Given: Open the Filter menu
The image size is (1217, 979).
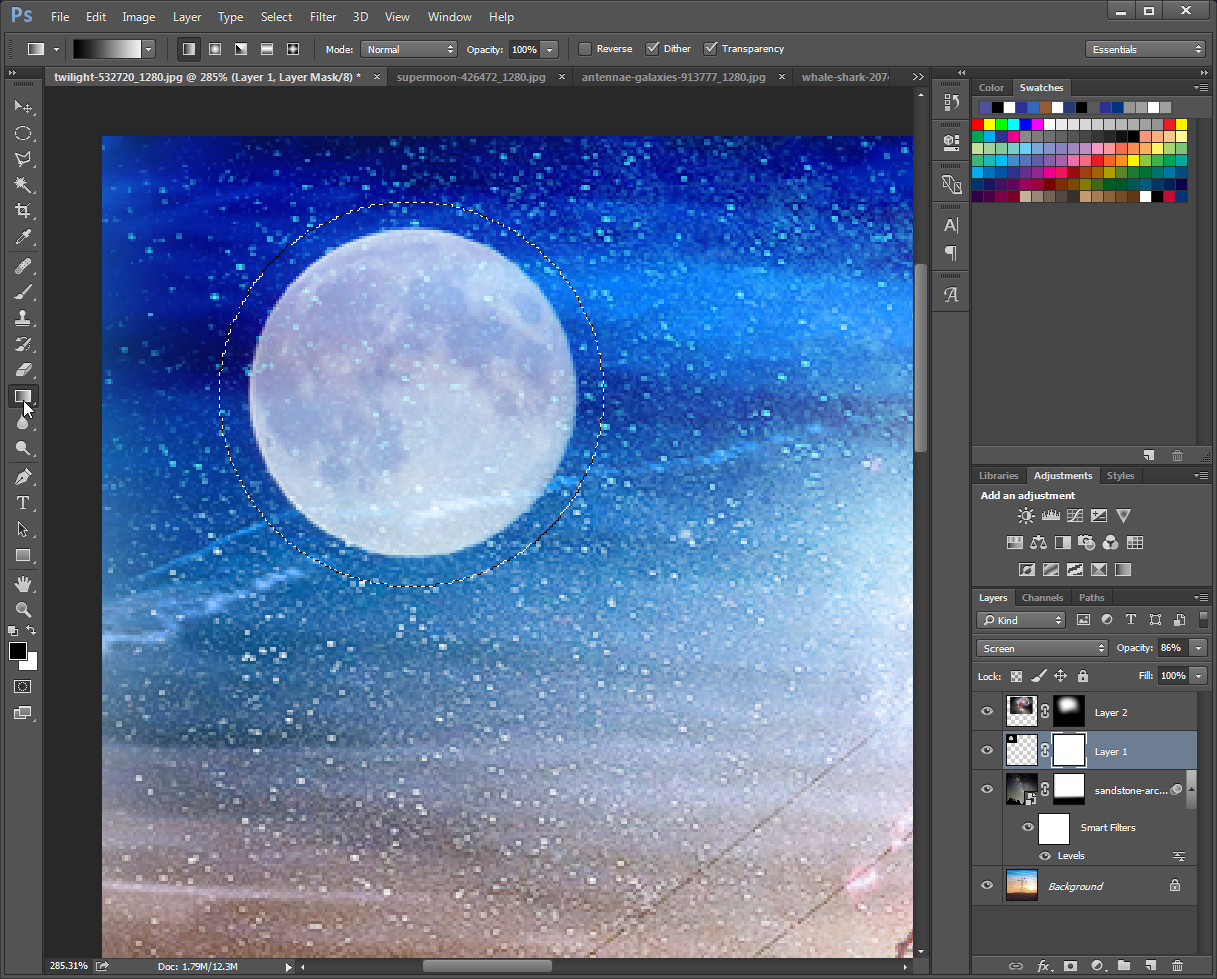Looking at the screenshot, I should [323, 17].
